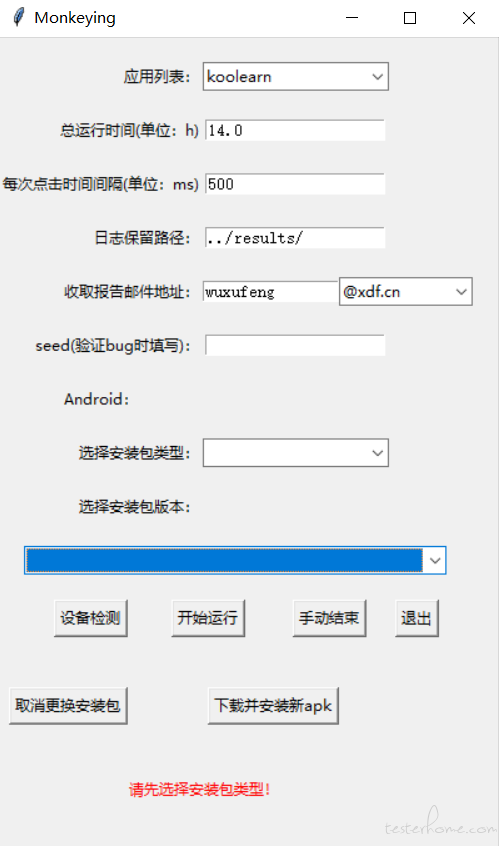Click the Monkeying feather icon in title bar
The width and height of the screenshot is (499, 846).
coord(18,17)
